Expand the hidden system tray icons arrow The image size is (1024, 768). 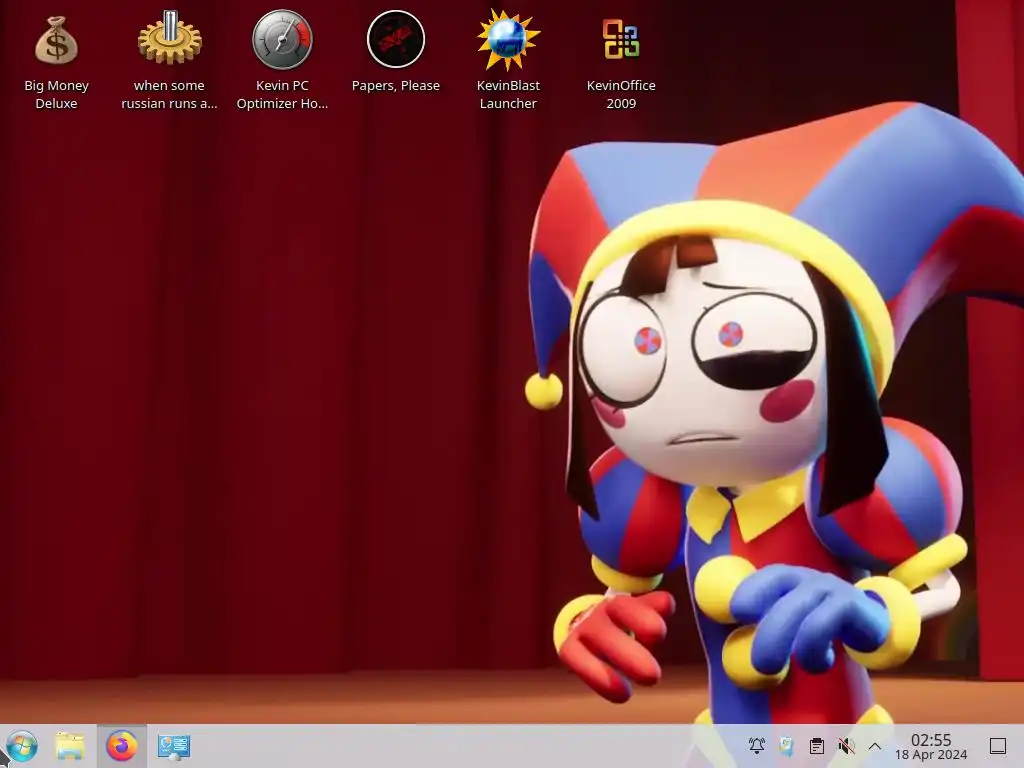[875, 746]
